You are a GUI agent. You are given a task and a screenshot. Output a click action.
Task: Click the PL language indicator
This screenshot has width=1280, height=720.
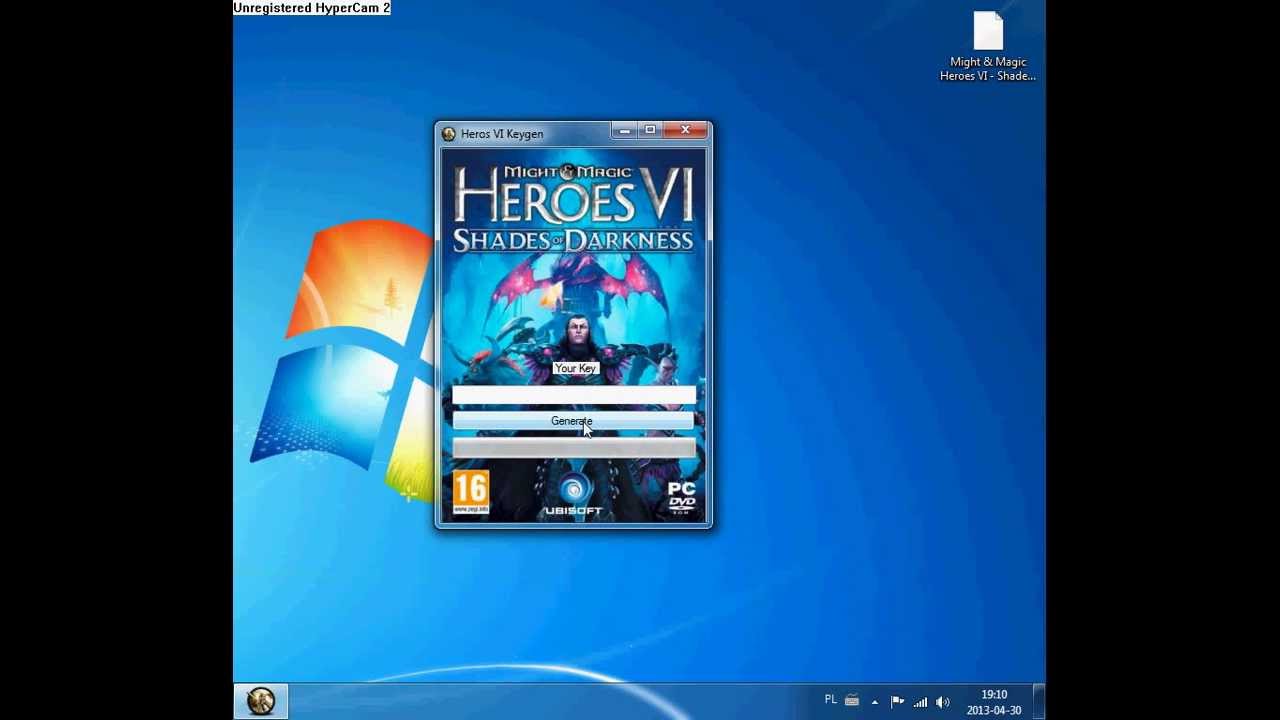coord(830,700)
